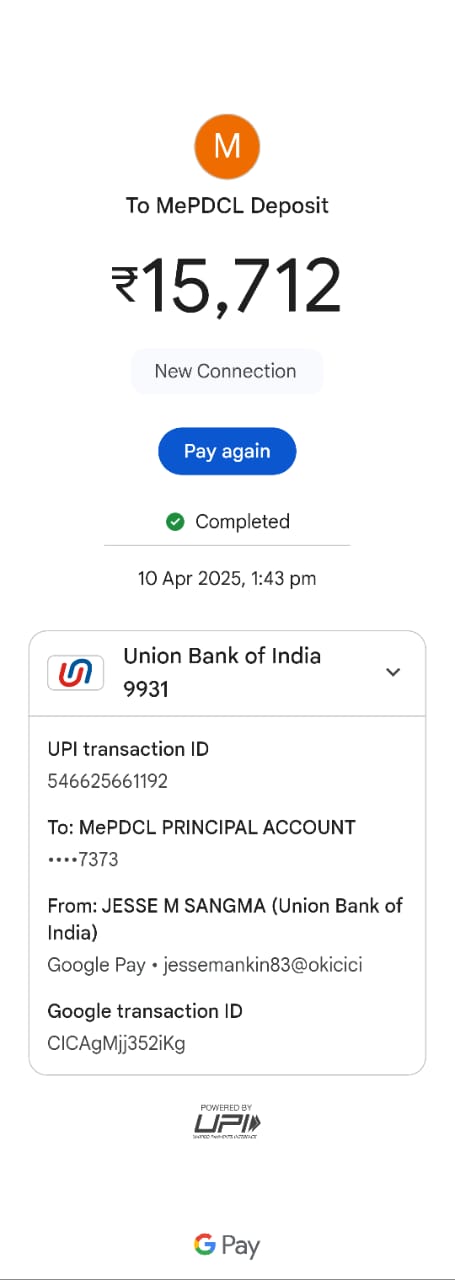Select the To MePDCL Deposit title
This screenshot has width=455, height=1280.
coord(227,206)
